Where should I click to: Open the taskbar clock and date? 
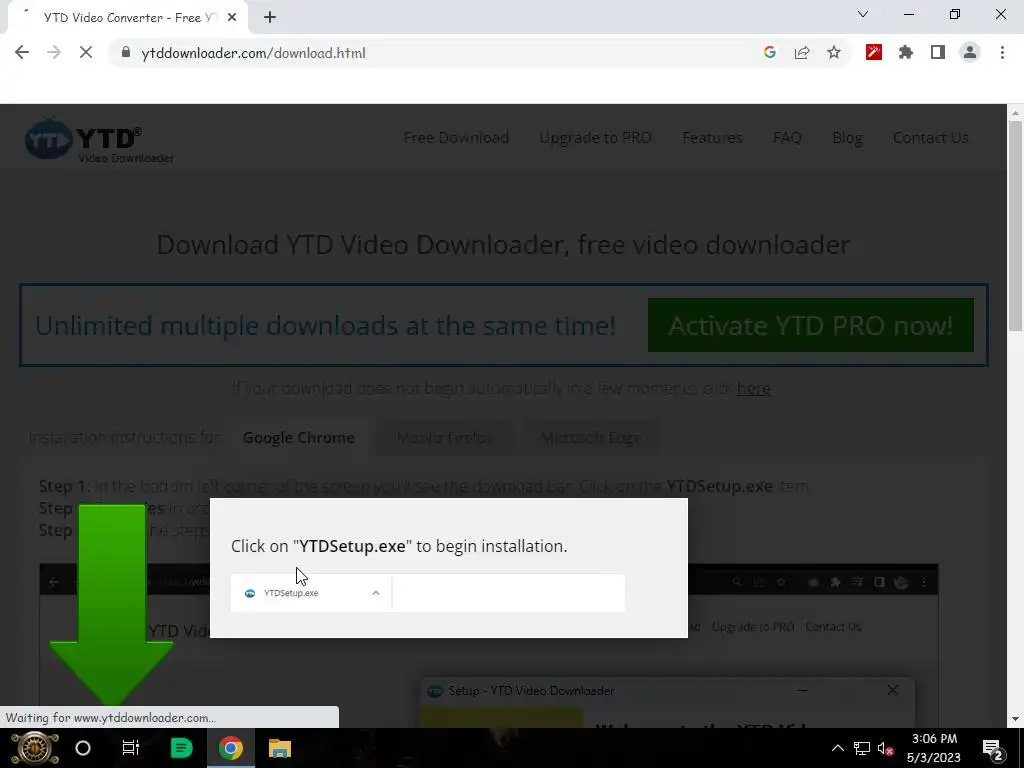934,748
